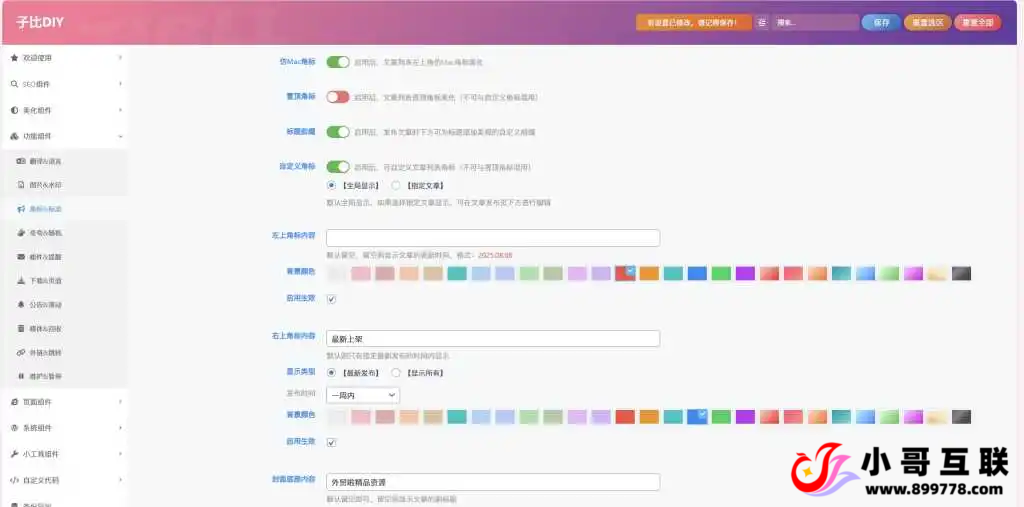Click the expand-all icon beside search box

[761, 22]
